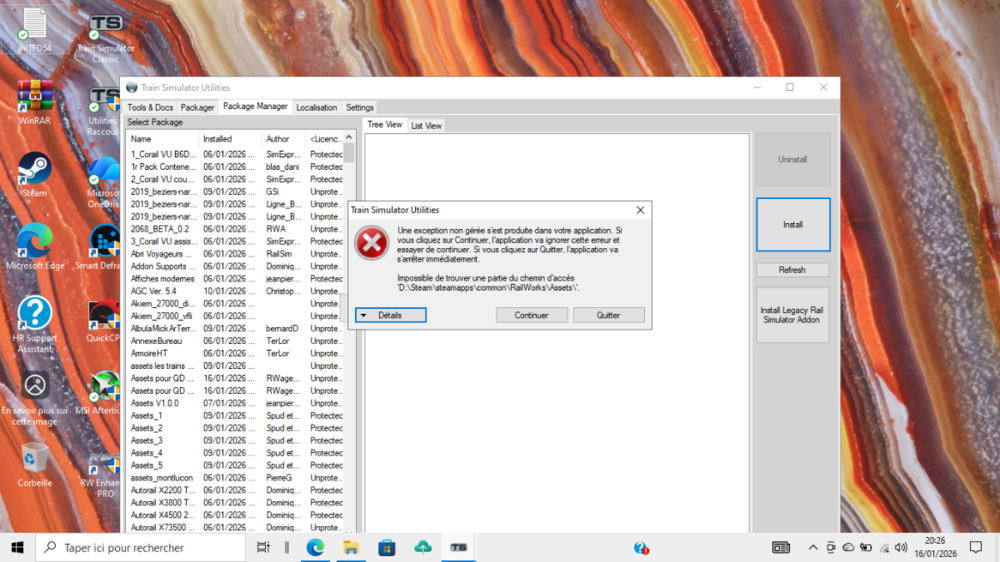Open the Microsoft OneDrive desktop icon

(x=103, y=184)
